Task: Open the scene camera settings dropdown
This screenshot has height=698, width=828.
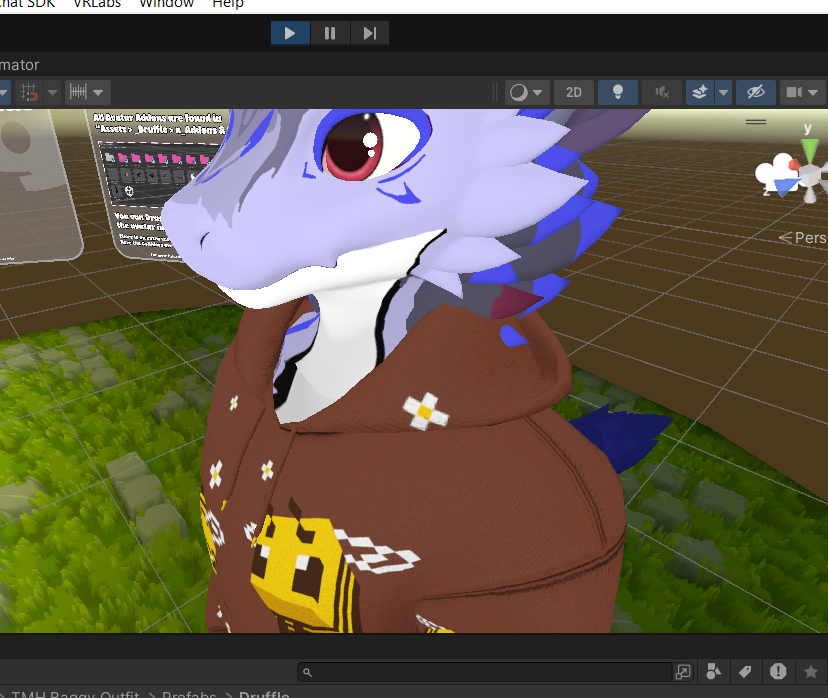Action: pos(803,92)
